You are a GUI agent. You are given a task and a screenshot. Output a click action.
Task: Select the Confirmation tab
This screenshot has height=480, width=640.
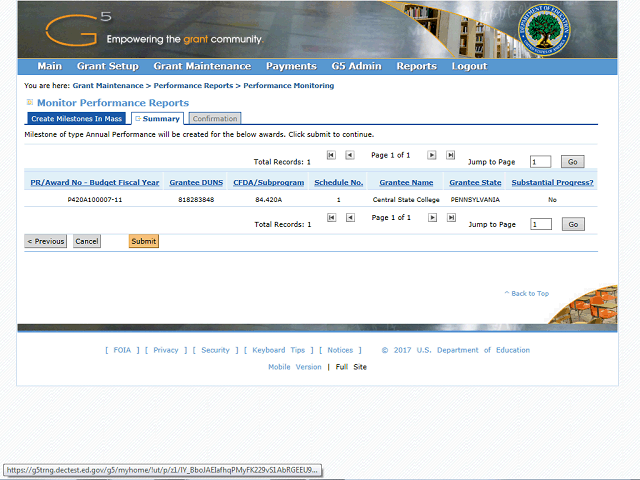[x=215, y=119]
